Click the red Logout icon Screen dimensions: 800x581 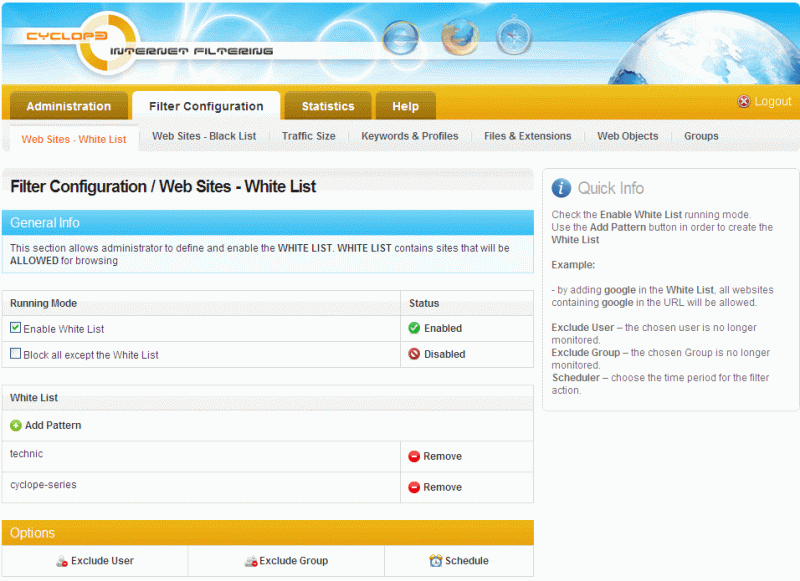(x=743, y=102)
